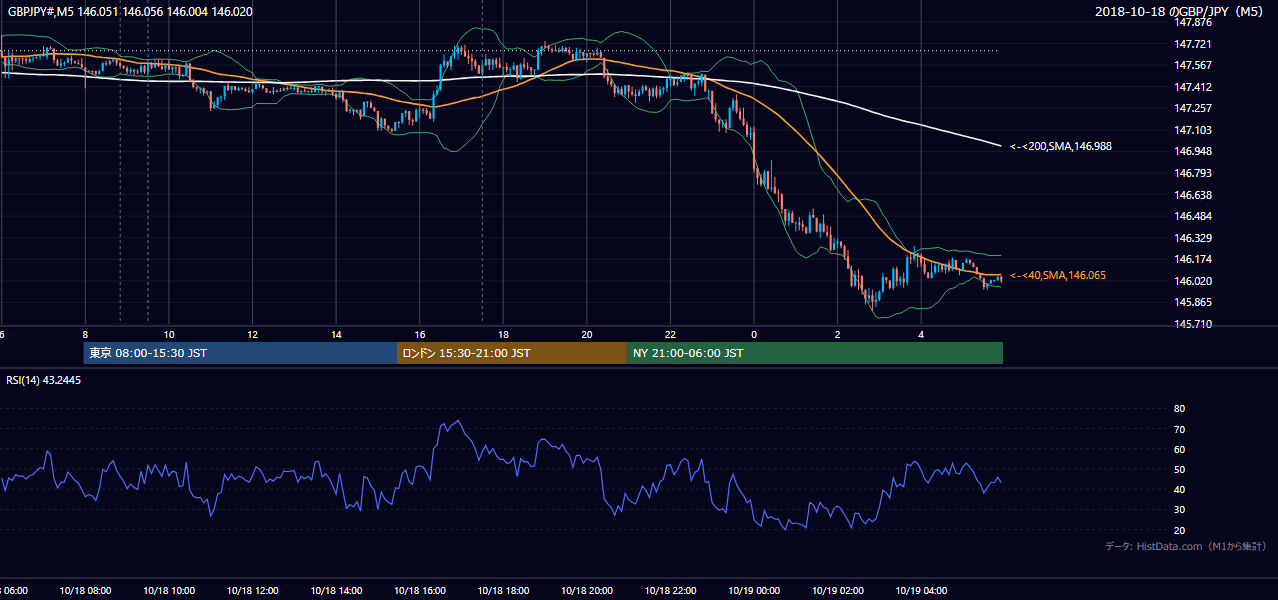Click the 10/18 16:00 time label
Viewport: 1278px width, 600px height.
point(419,590)
